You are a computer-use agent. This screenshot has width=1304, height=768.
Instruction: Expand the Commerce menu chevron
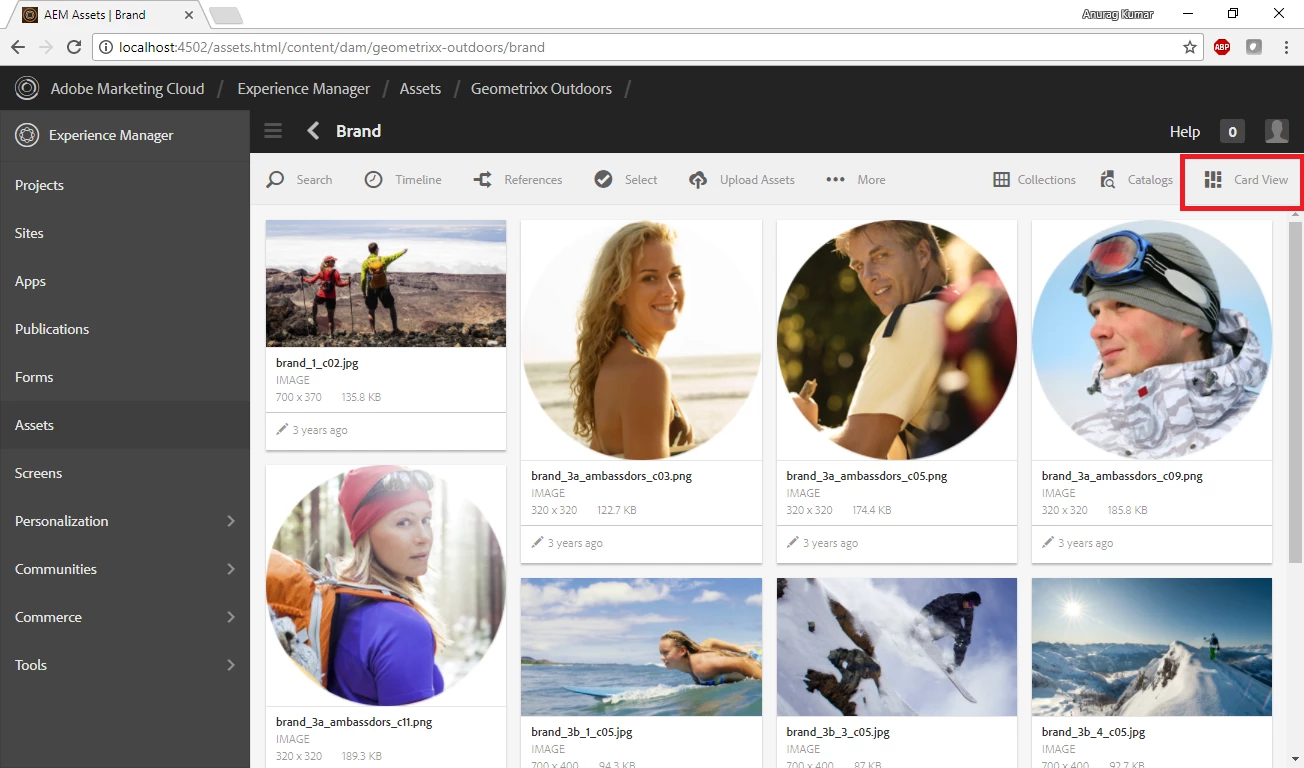pos(231,617)
